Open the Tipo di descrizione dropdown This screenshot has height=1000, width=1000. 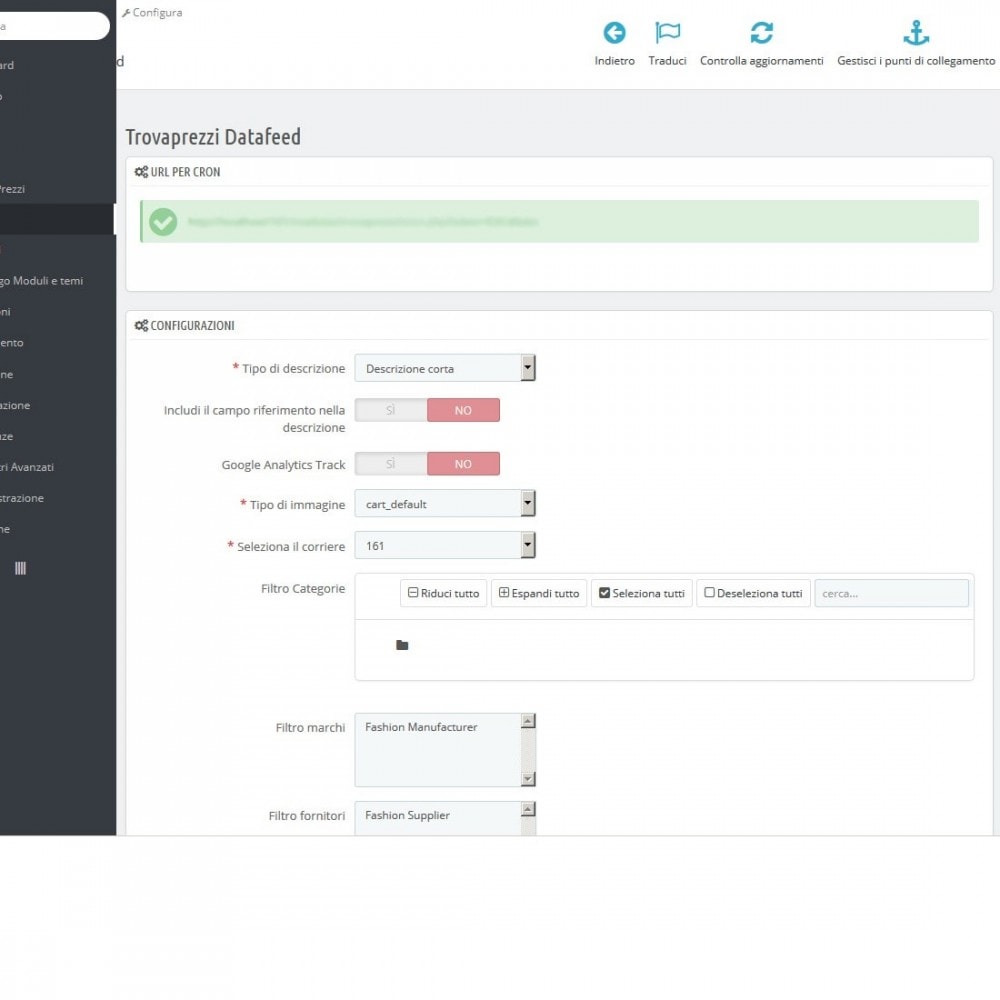pyautogui.click(x=445, y=368)
